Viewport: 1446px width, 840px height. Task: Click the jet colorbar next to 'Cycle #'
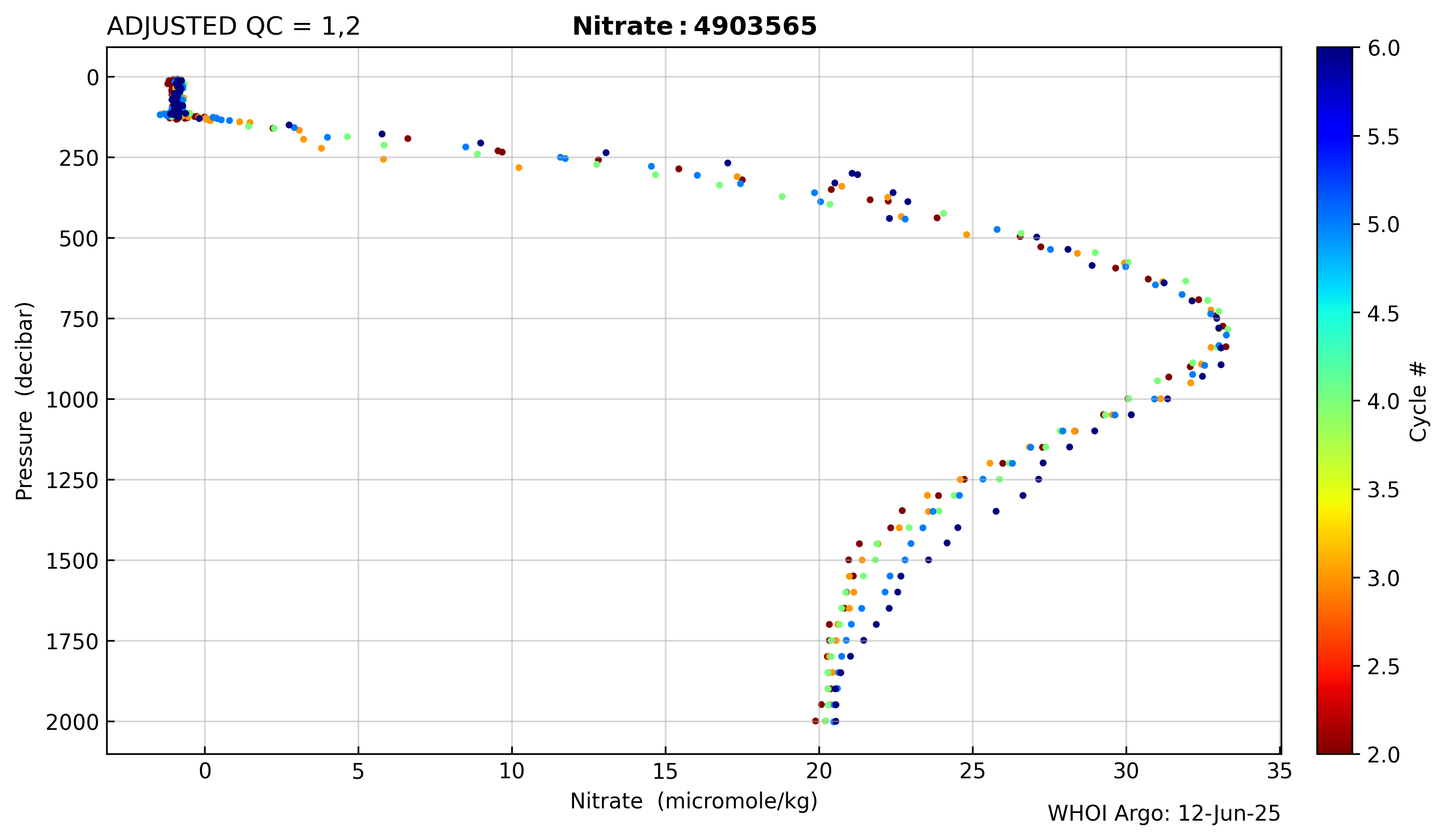[1335, 400]
